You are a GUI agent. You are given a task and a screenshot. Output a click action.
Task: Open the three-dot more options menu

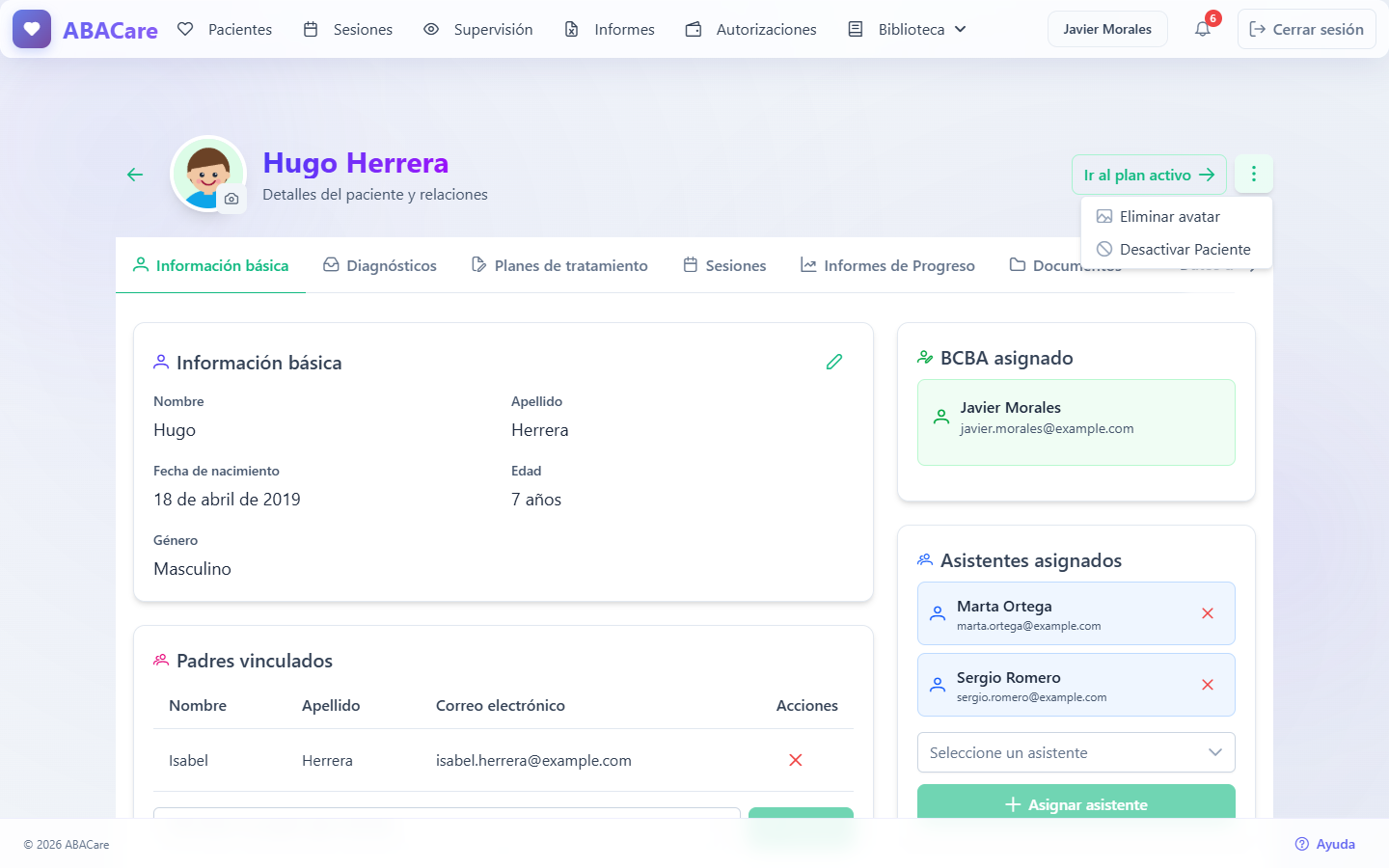1254,175
